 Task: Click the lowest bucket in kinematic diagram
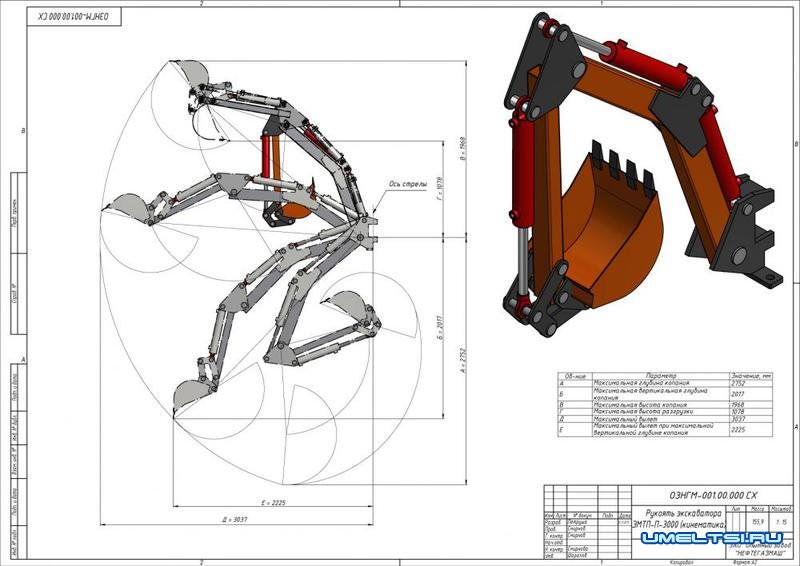(188, 392)
